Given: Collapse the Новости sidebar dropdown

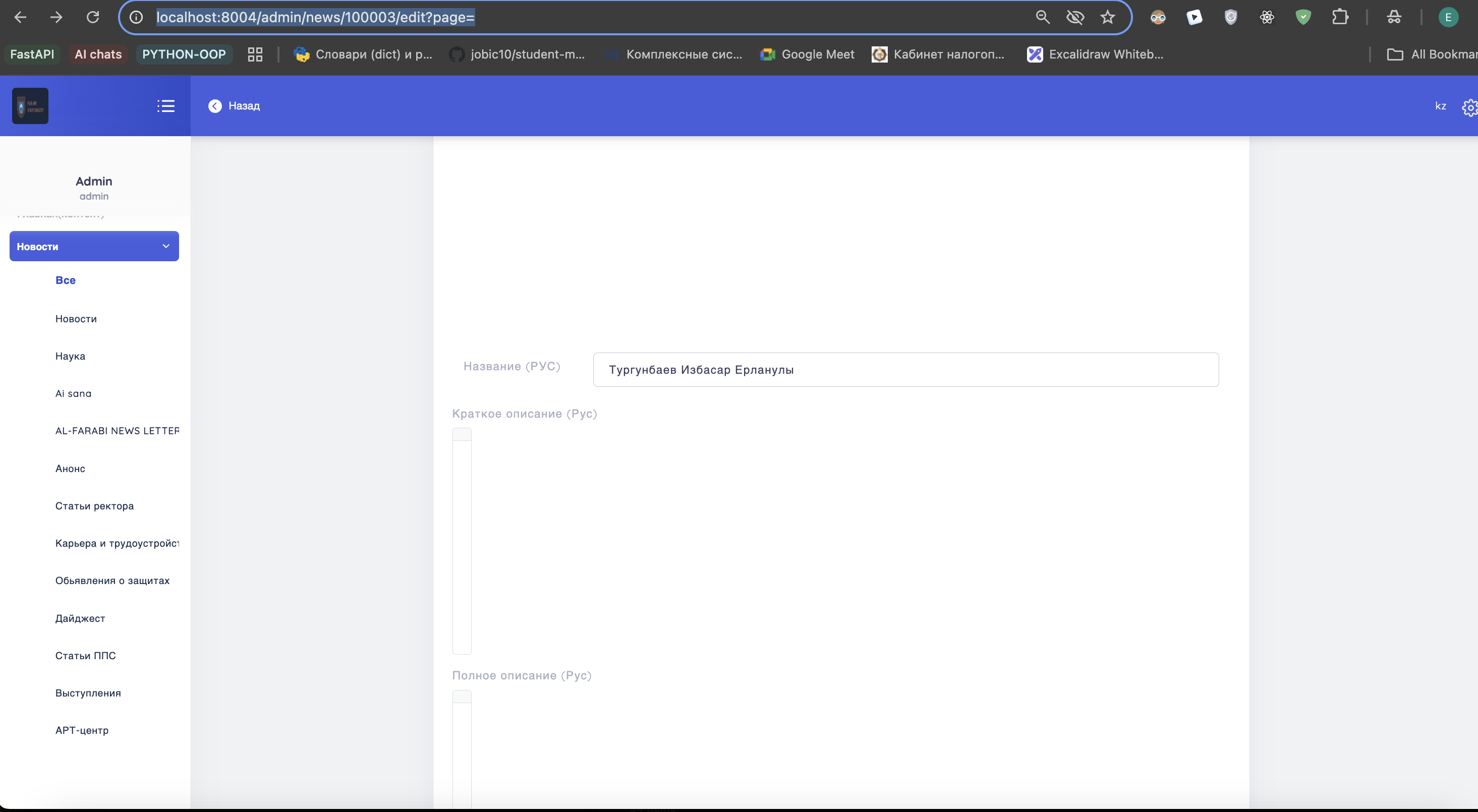Looking at the screenshot, I should point(166,246).
